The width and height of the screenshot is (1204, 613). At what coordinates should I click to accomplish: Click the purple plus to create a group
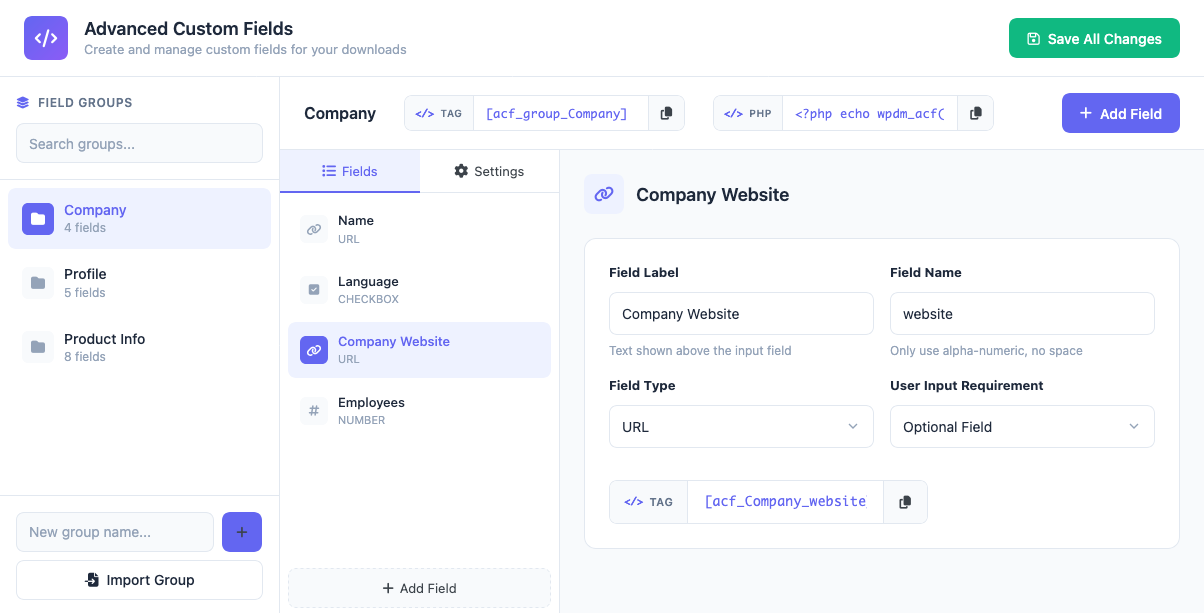click(x=241, y=532)
